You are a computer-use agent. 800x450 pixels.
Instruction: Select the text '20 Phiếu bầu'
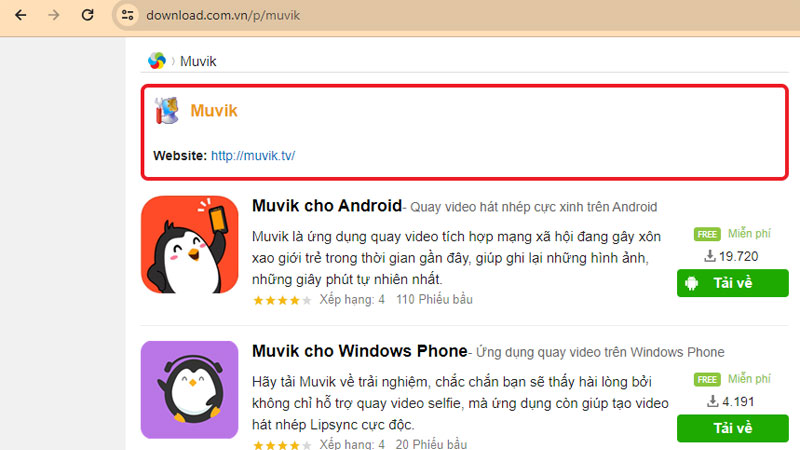point(431,444)
